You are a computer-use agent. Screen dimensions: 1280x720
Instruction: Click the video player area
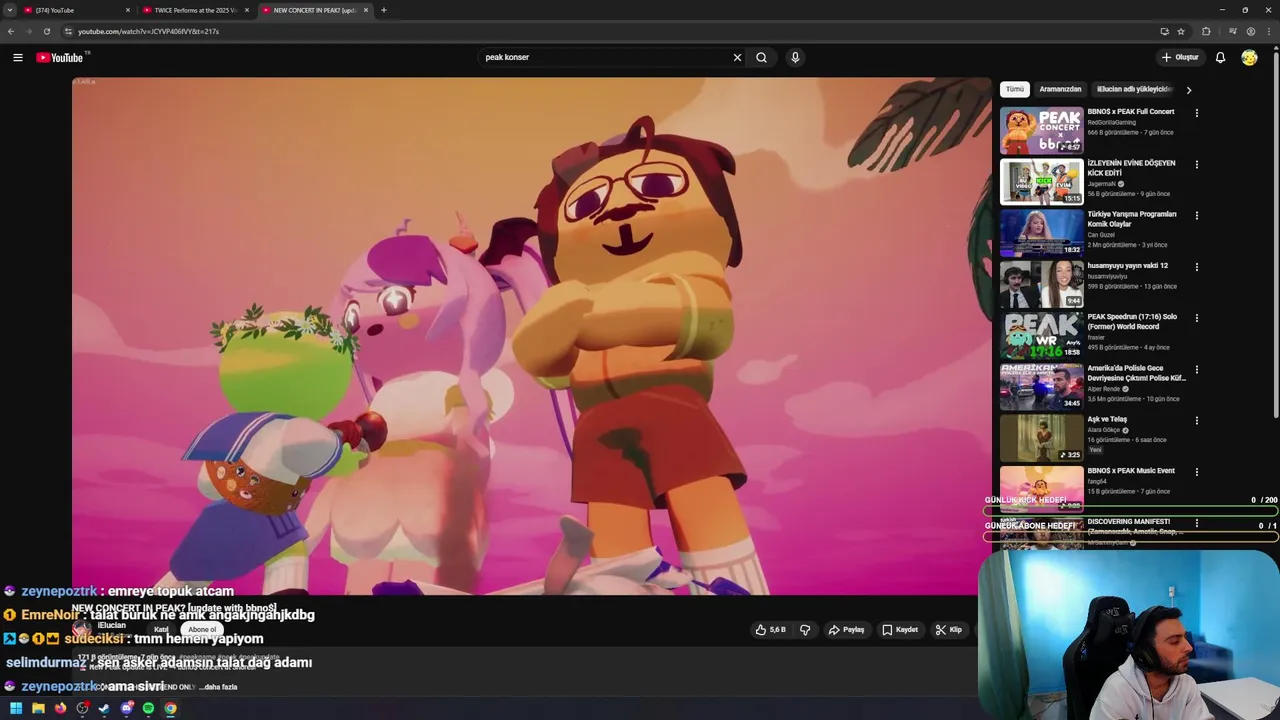(x=531, y=336)
